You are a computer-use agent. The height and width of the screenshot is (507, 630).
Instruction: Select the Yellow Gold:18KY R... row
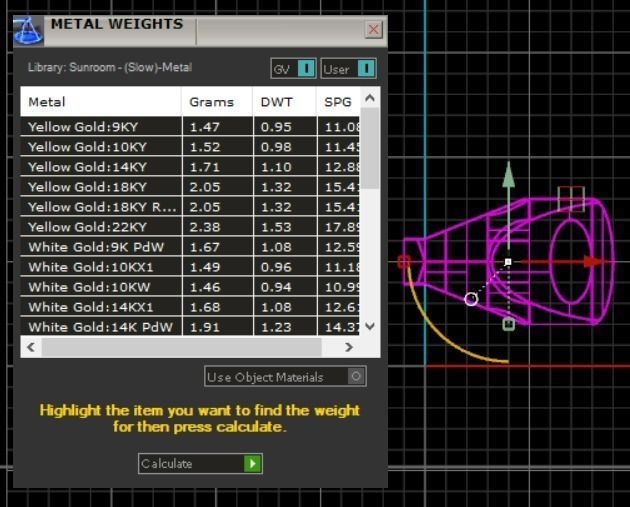[190, 207]
